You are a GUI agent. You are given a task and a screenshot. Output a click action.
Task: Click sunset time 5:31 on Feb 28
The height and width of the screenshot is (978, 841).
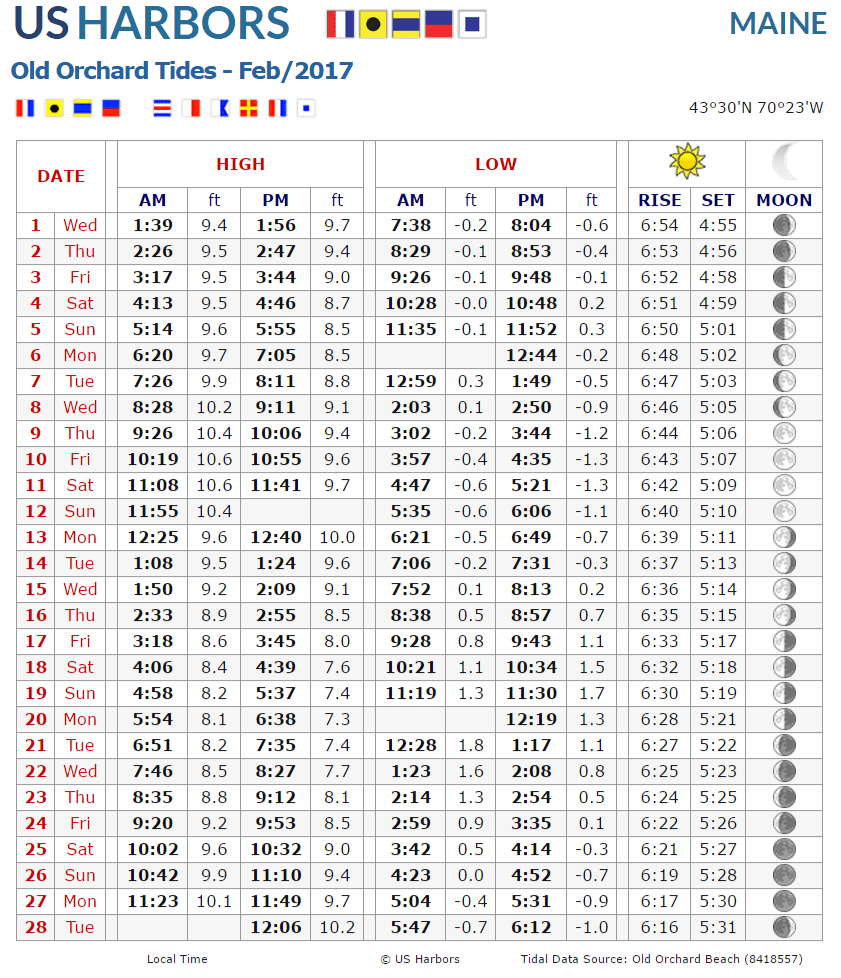pos(717,927)
